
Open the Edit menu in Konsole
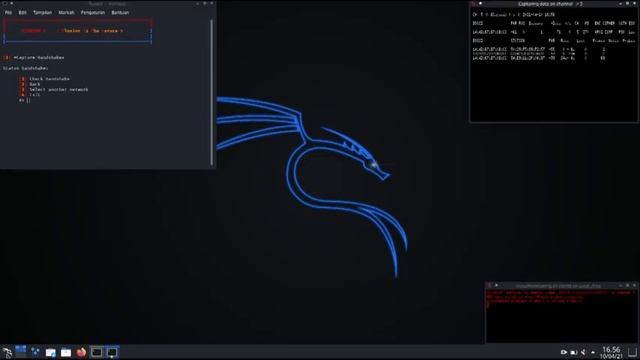click(x=22, y=13)
